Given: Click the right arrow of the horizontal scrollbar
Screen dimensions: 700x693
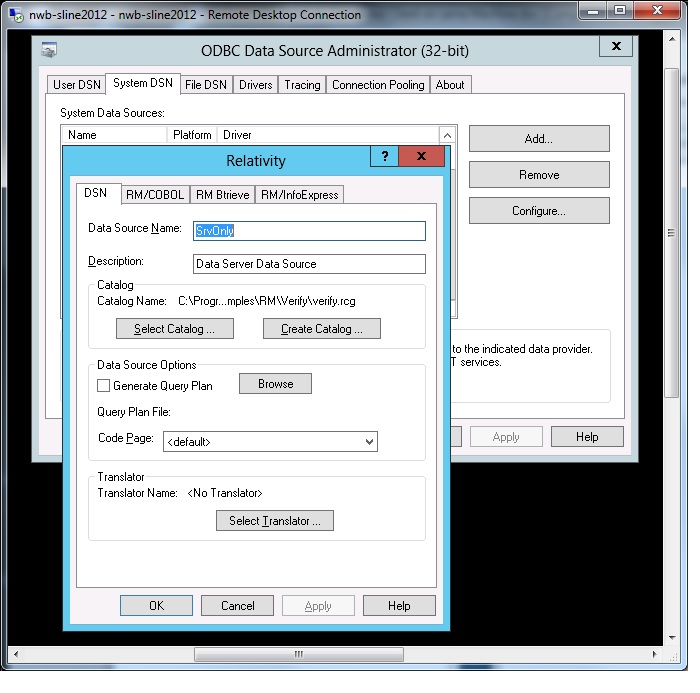Looking at the screenshot, I should click(x=654, y=655).
